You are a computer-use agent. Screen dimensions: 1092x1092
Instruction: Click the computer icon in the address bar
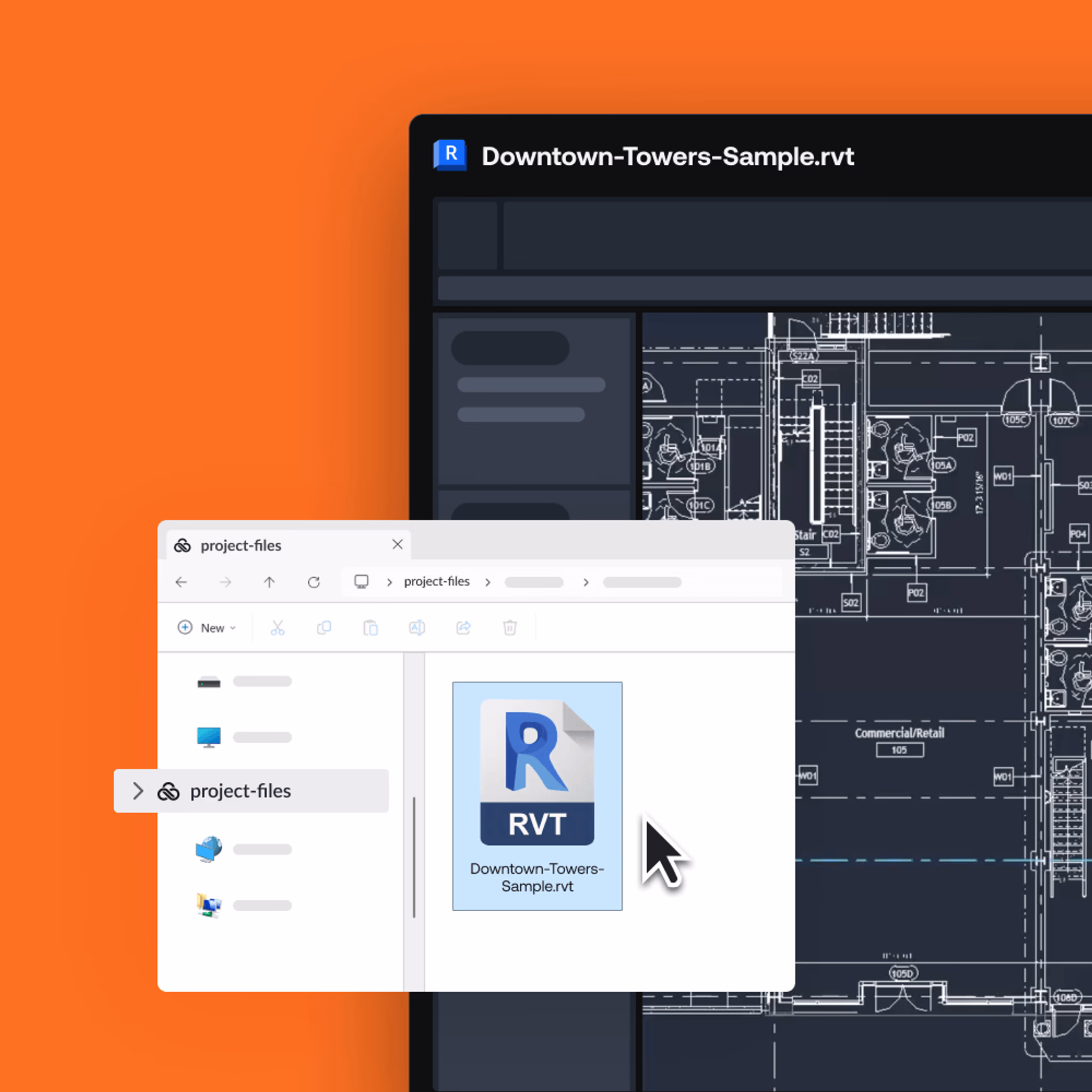(361, 582)
